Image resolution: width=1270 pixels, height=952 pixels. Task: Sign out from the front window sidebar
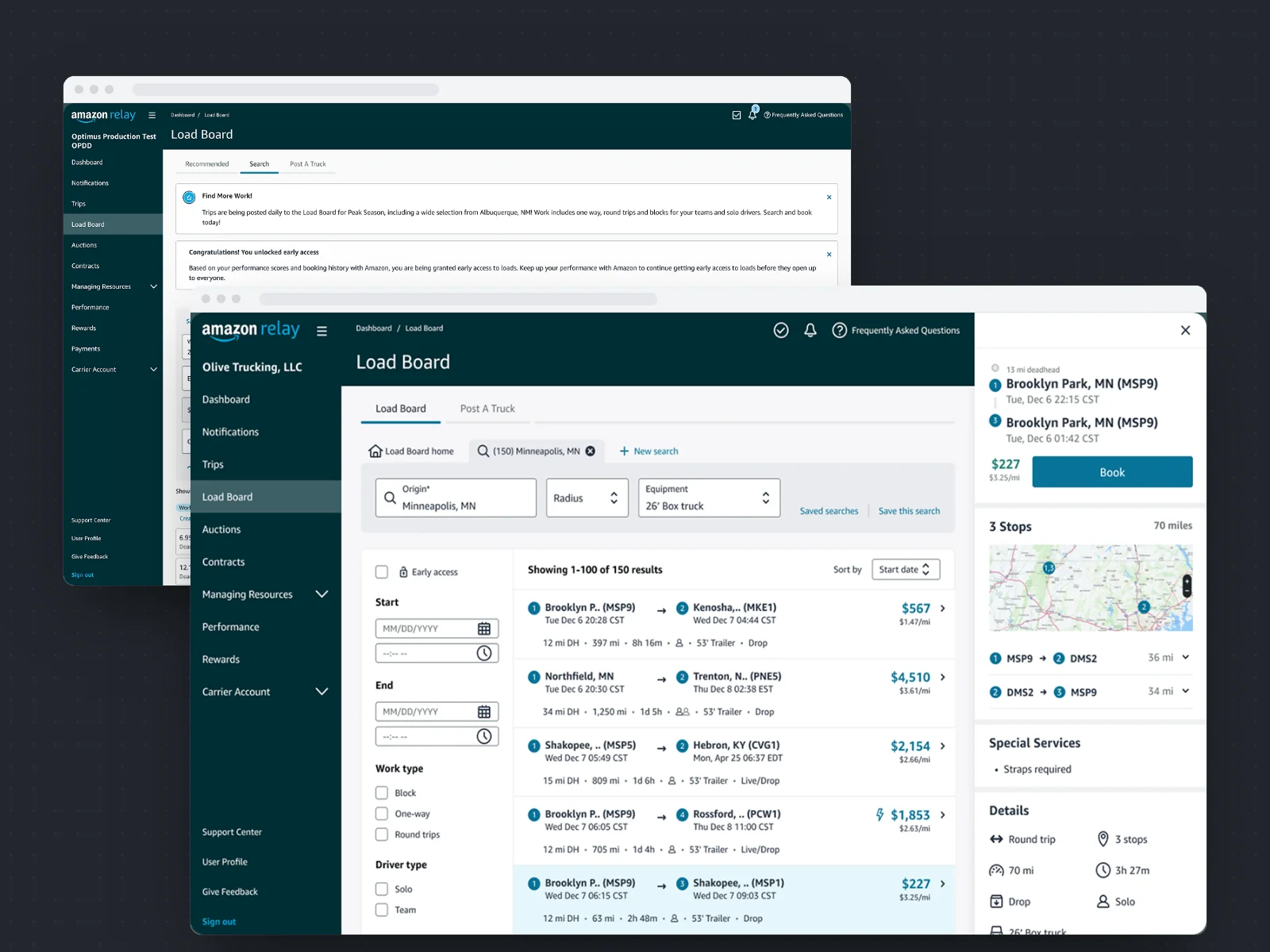[x=219, y=922]
